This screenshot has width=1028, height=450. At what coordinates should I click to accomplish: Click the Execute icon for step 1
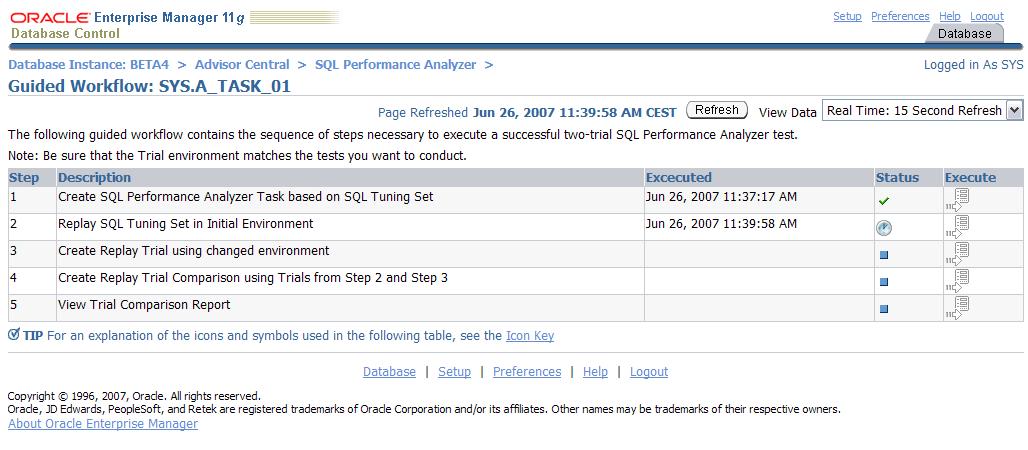pyautogui.click(x=957, y=200)
